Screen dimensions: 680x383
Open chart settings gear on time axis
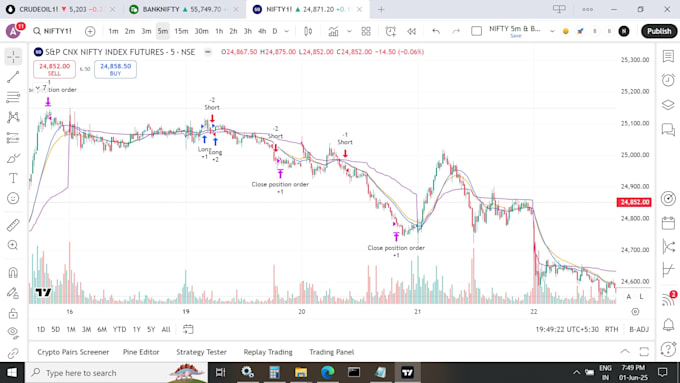(x=635, y=311)
